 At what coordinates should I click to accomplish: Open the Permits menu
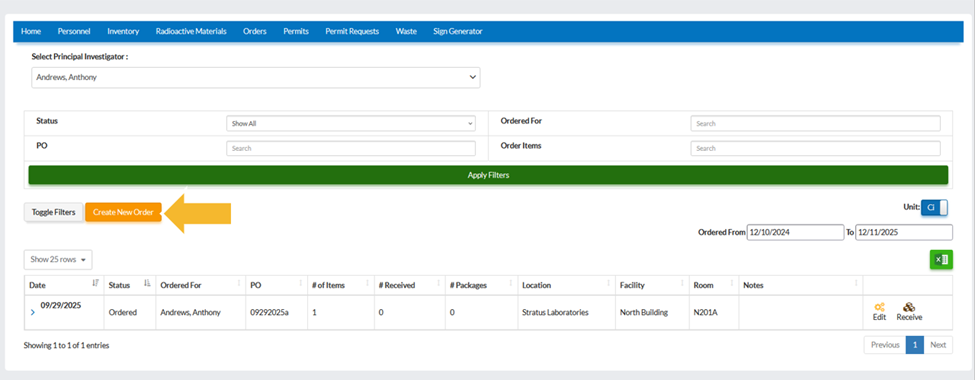point(296,31)
